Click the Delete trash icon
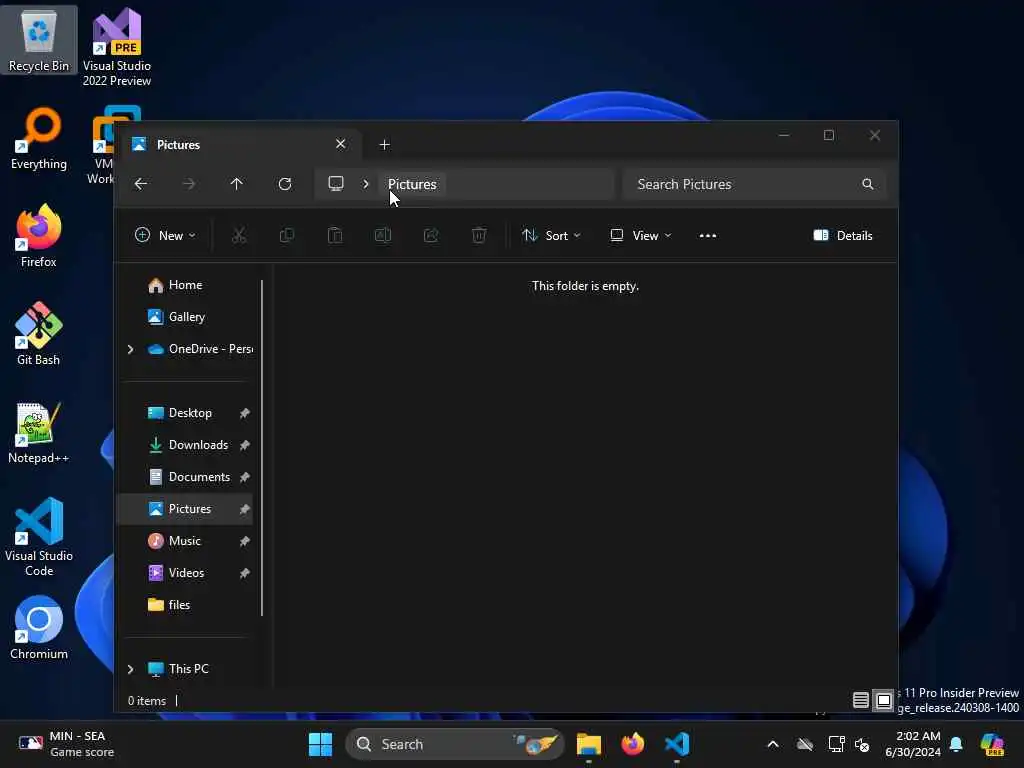 (x=479, y=235)
